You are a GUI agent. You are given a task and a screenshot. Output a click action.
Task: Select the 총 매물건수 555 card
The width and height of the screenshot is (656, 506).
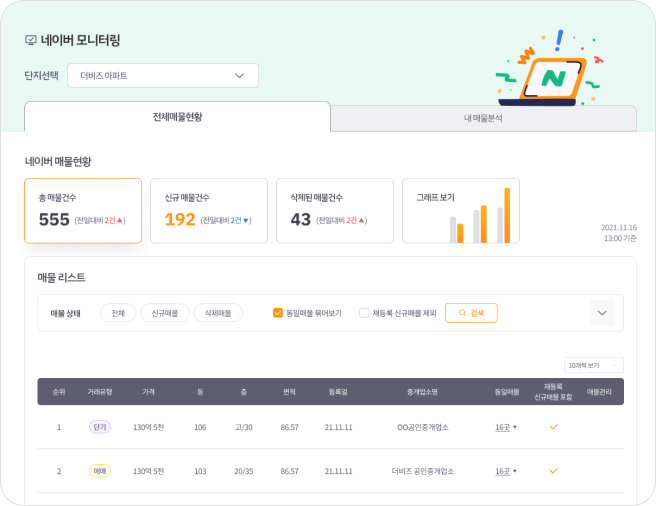[83, 211]
